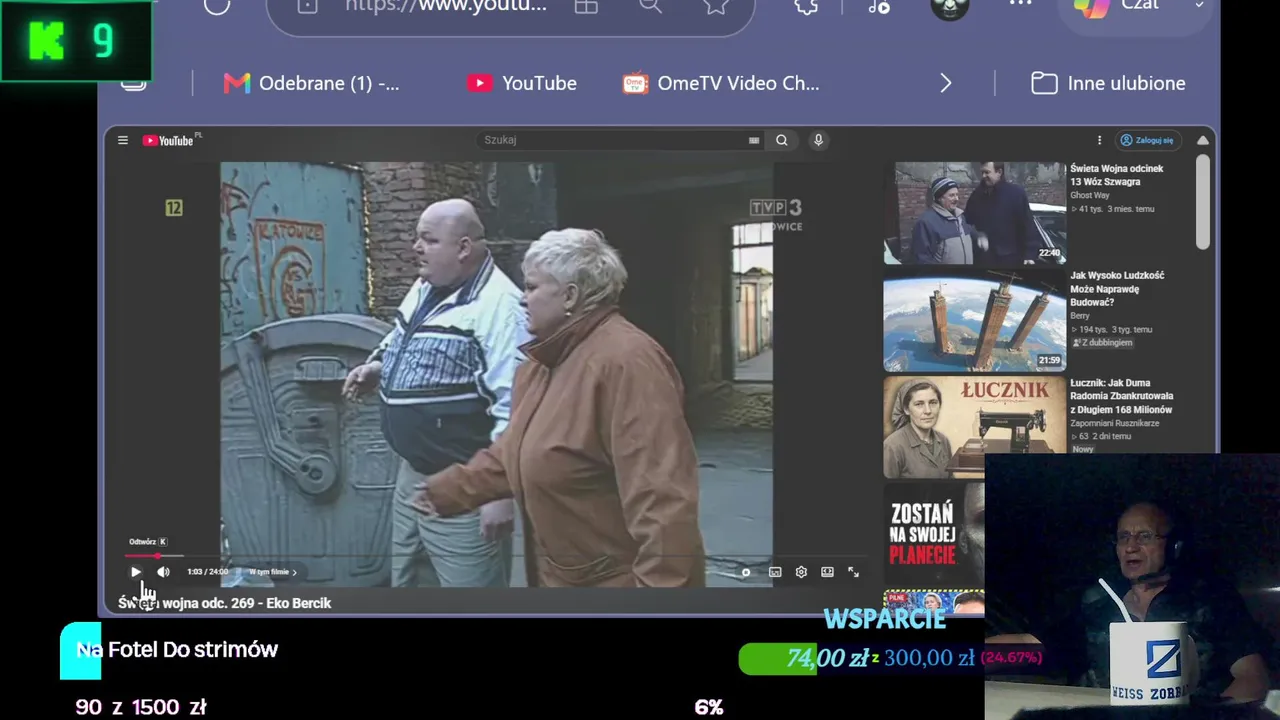
Task: Click the apps grid icon in address bar
Action: [x=586, y=6]
